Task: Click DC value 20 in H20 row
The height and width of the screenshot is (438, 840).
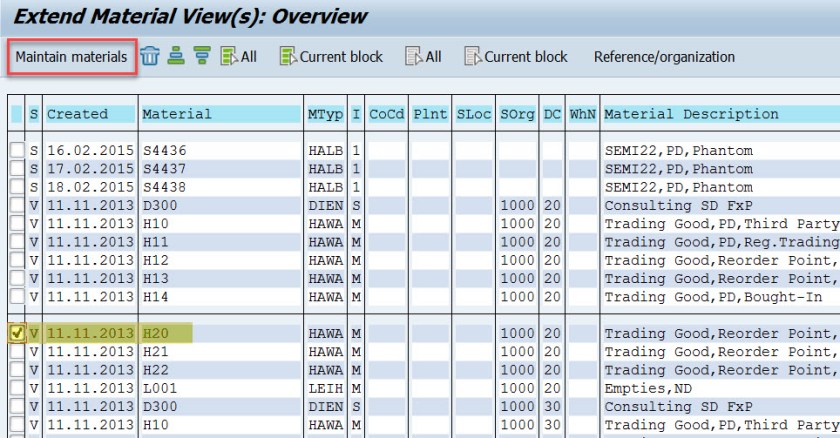Action: point(552,333)
